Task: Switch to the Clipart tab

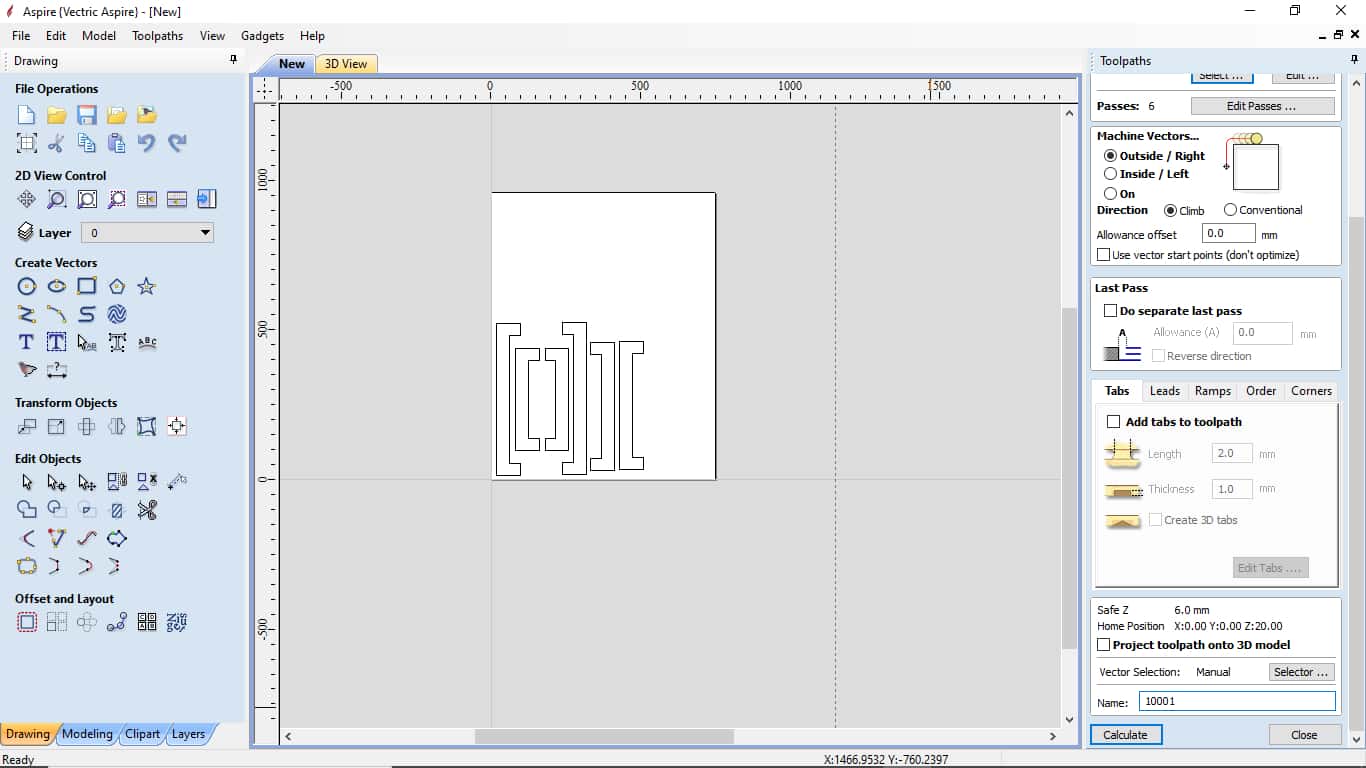Action: click(x=142, y=734)
